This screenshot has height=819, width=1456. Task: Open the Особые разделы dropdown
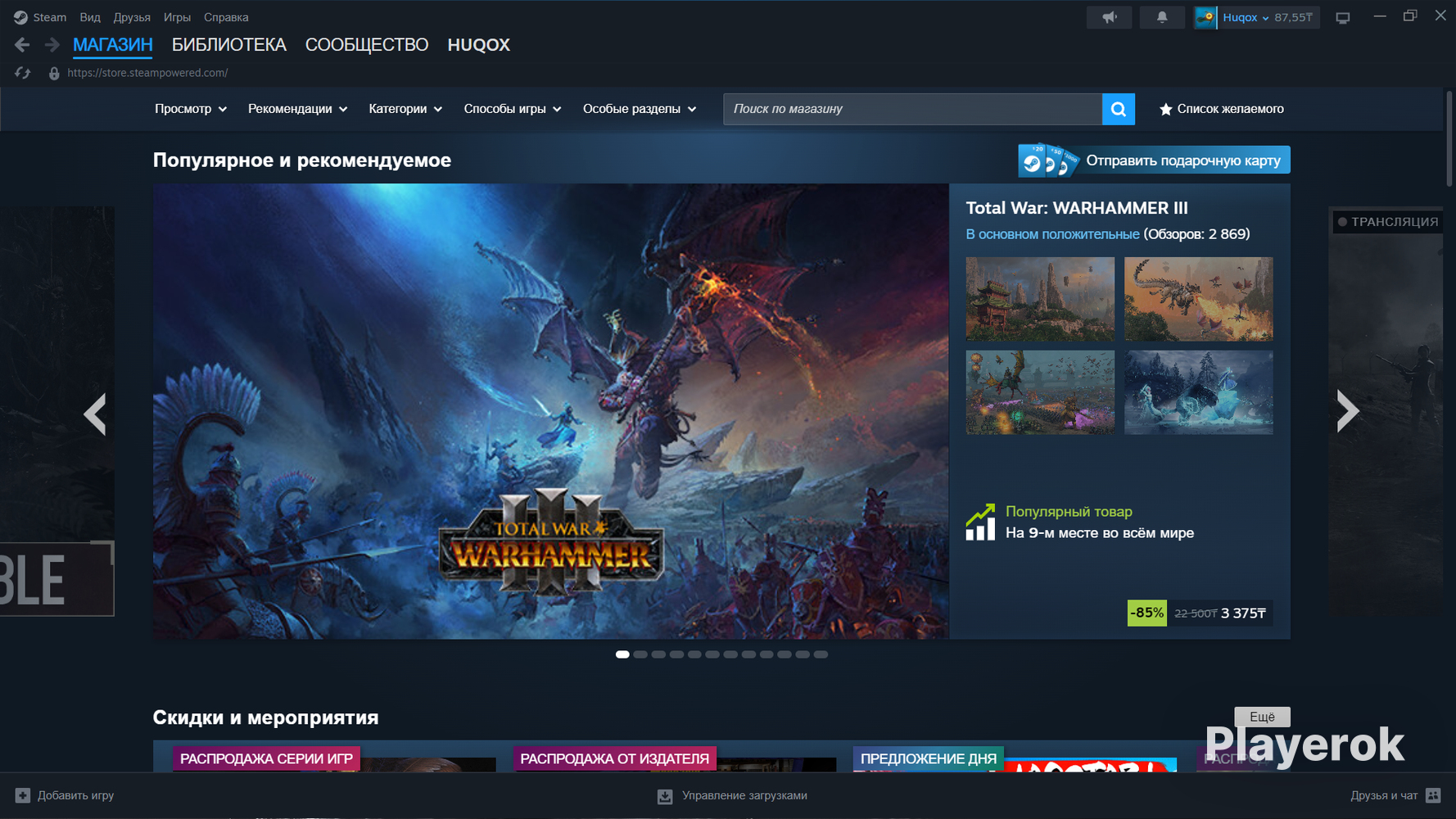(640, 109)
